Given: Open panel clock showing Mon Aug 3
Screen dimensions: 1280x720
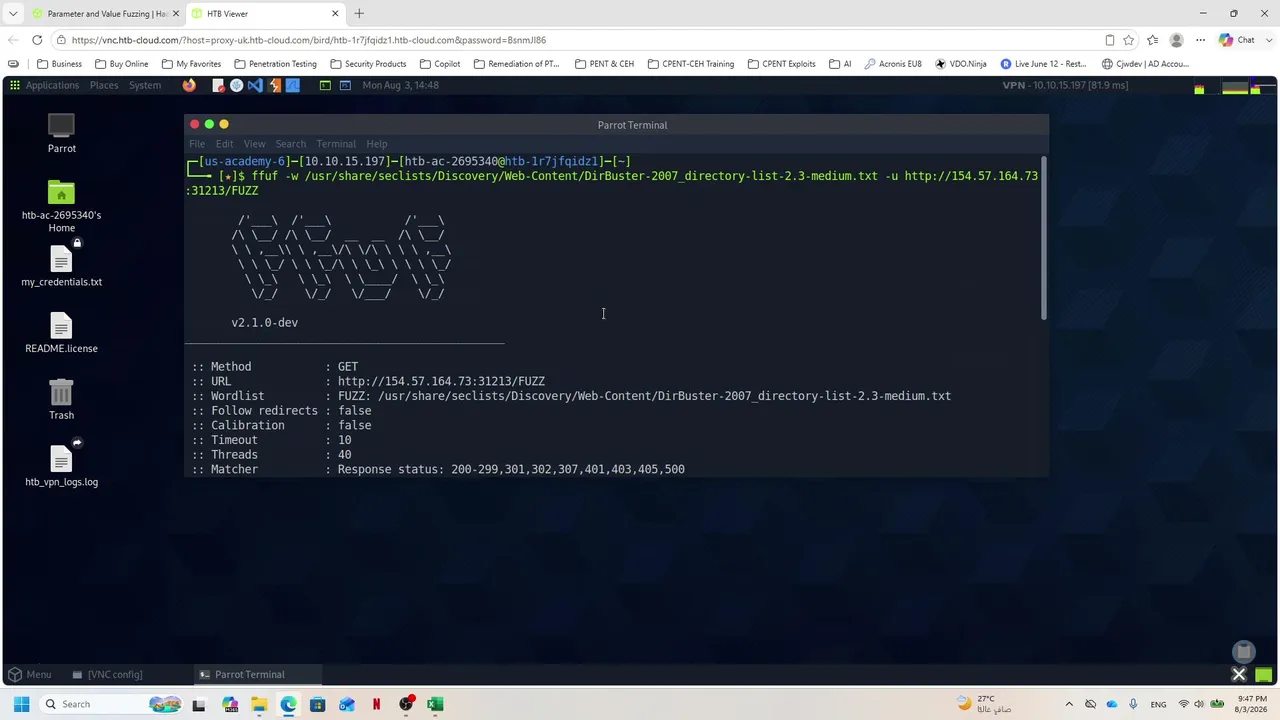Looking at the screenshot, I should [x=400, y=85].
